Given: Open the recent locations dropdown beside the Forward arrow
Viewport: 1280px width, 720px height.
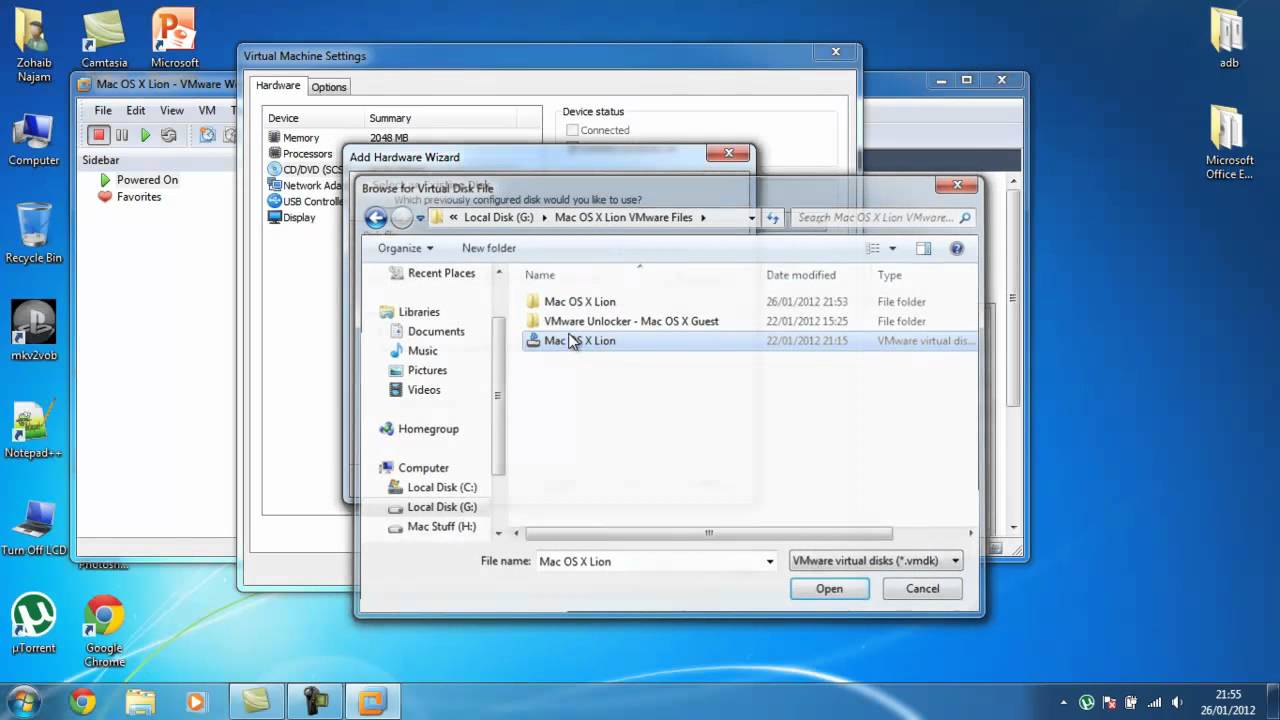Looking at the screenshot, I should pos(420,218).
